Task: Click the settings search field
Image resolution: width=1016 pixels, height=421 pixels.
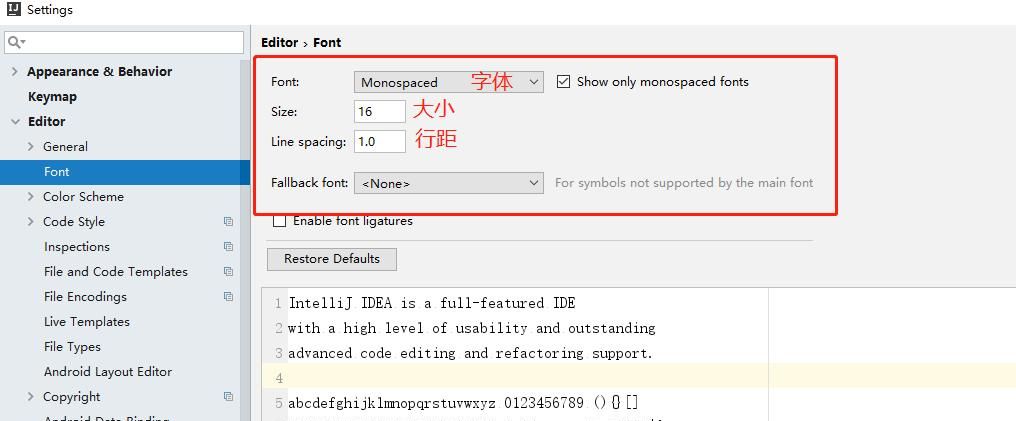Action: 124,42
